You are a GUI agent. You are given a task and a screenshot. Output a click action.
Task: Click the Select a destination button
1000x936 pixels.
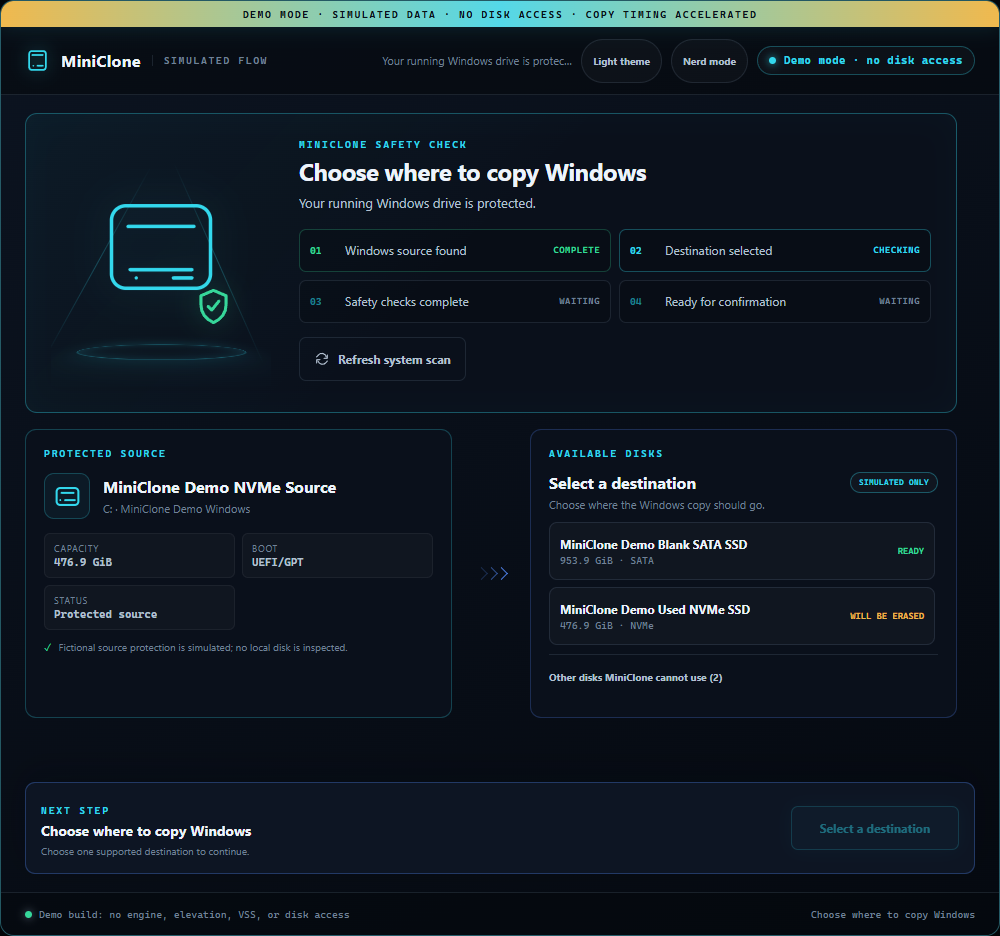point(874,828)
